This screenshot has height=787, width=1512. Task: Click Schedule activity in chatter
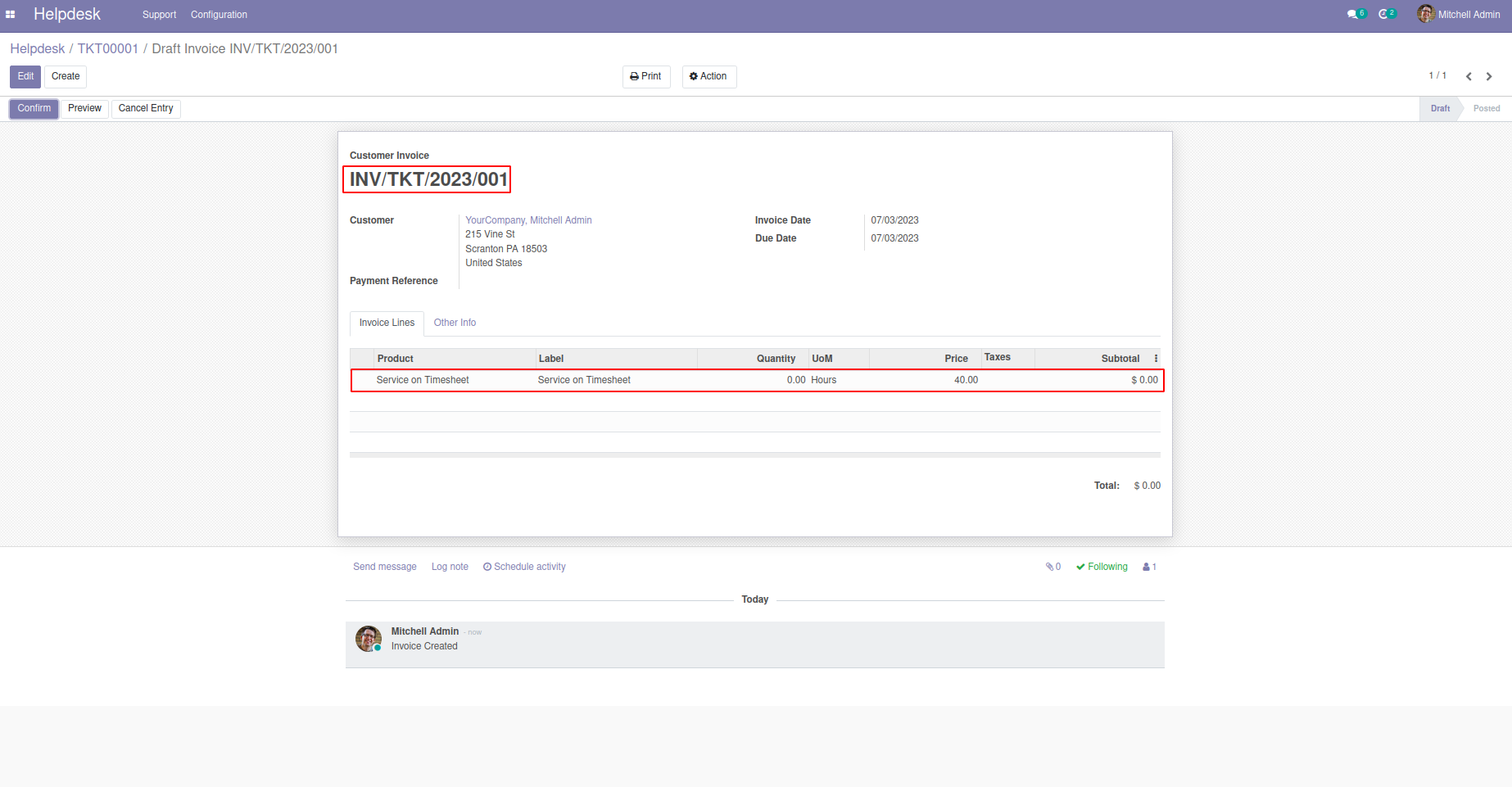tap(524, 567)
